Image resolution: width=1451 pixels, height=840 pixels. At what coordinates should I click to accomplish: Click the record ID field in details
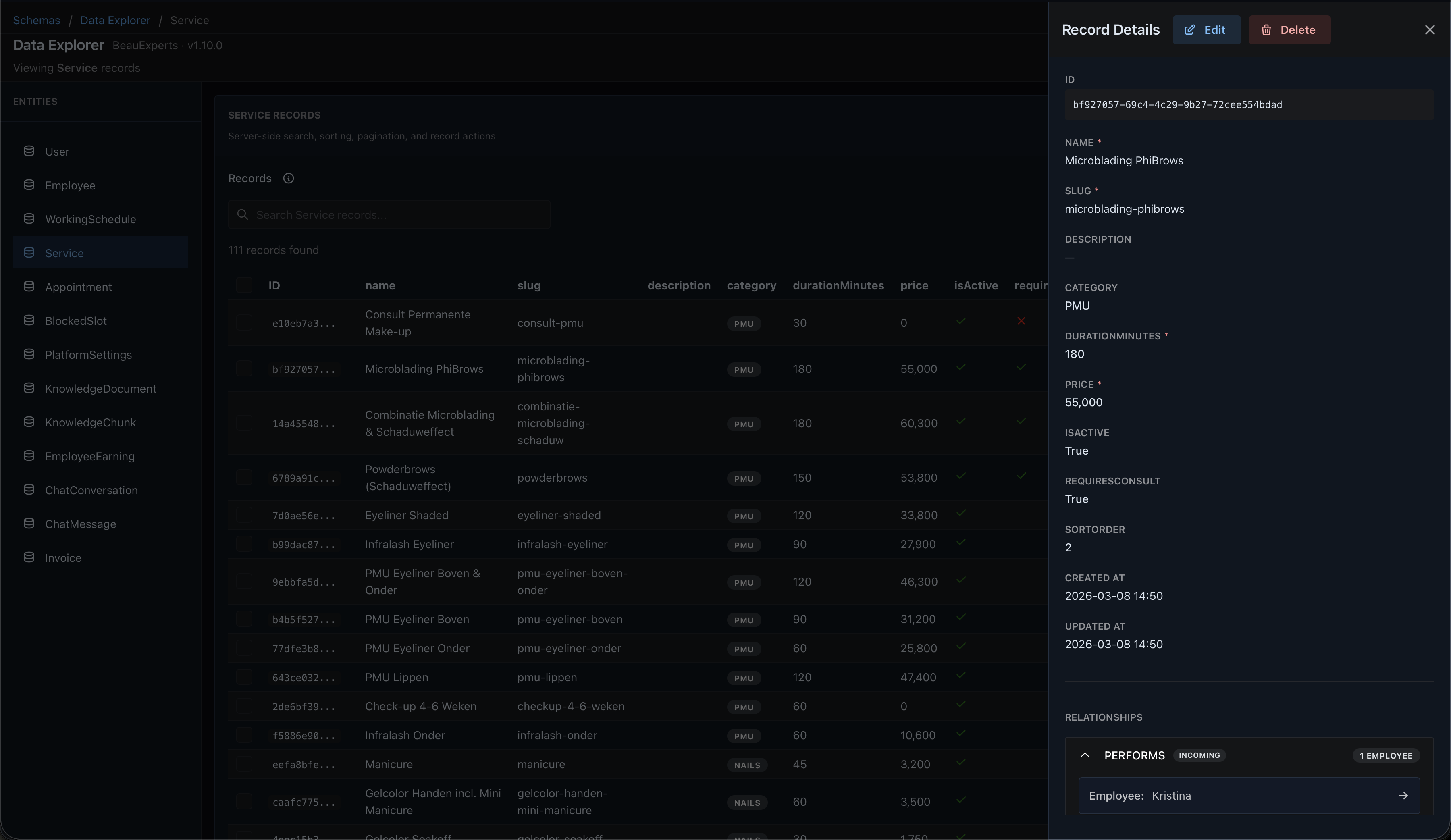pos(1249,105)
